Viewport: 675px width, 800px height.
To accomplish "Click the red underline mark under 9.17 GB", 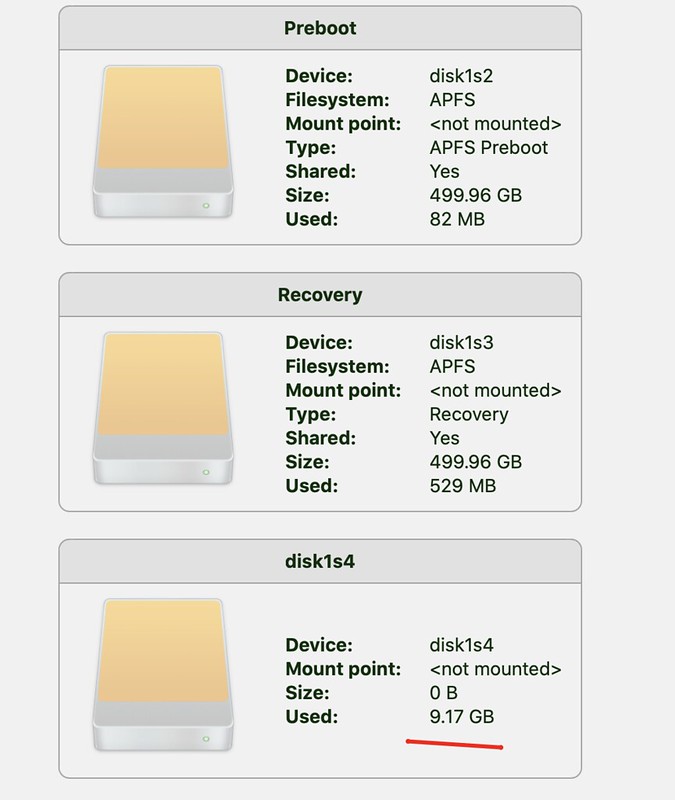I will click(x=455, y=744).
